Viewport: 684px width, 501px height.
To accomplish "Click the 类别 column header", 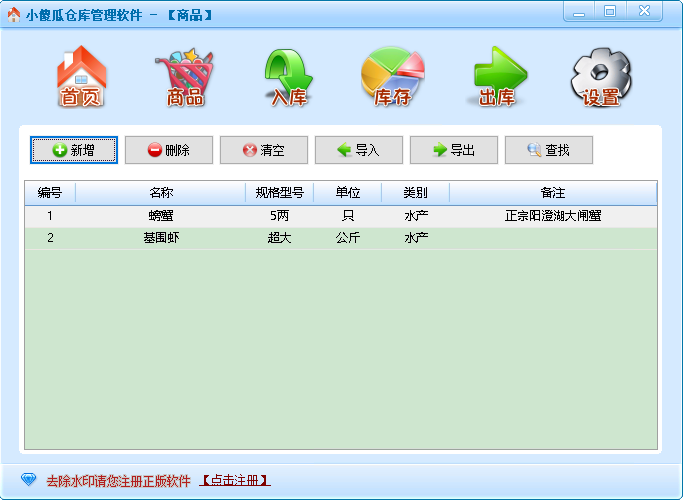I will click(x=415, y=193).
